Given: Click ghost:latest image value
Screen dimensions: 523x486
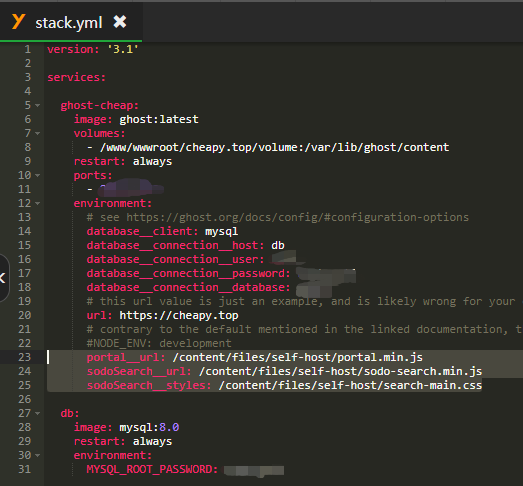Looking at the screenshot, I should [159, 119].
